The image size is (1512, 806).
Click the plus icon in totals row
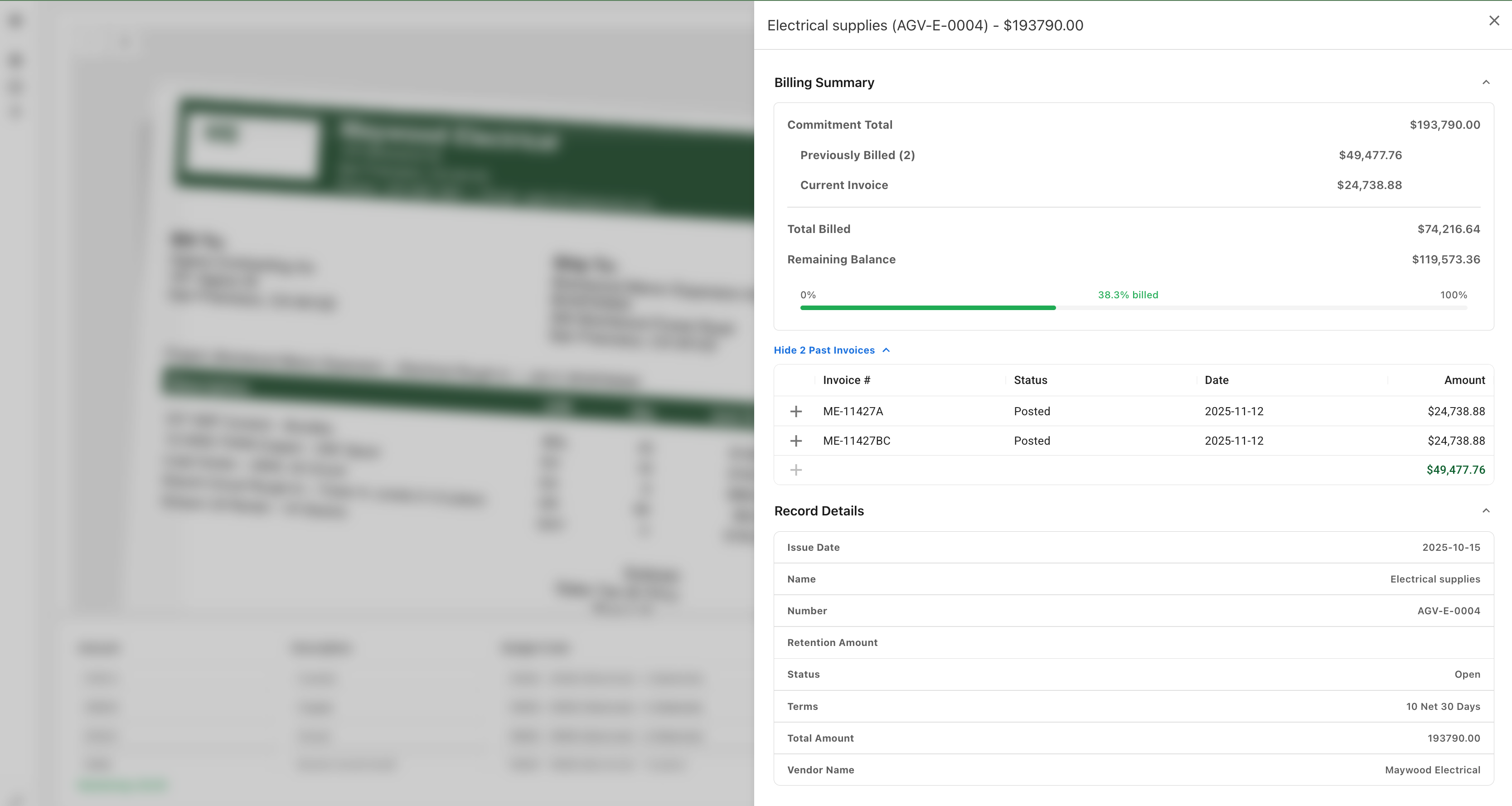coord(796,470)
